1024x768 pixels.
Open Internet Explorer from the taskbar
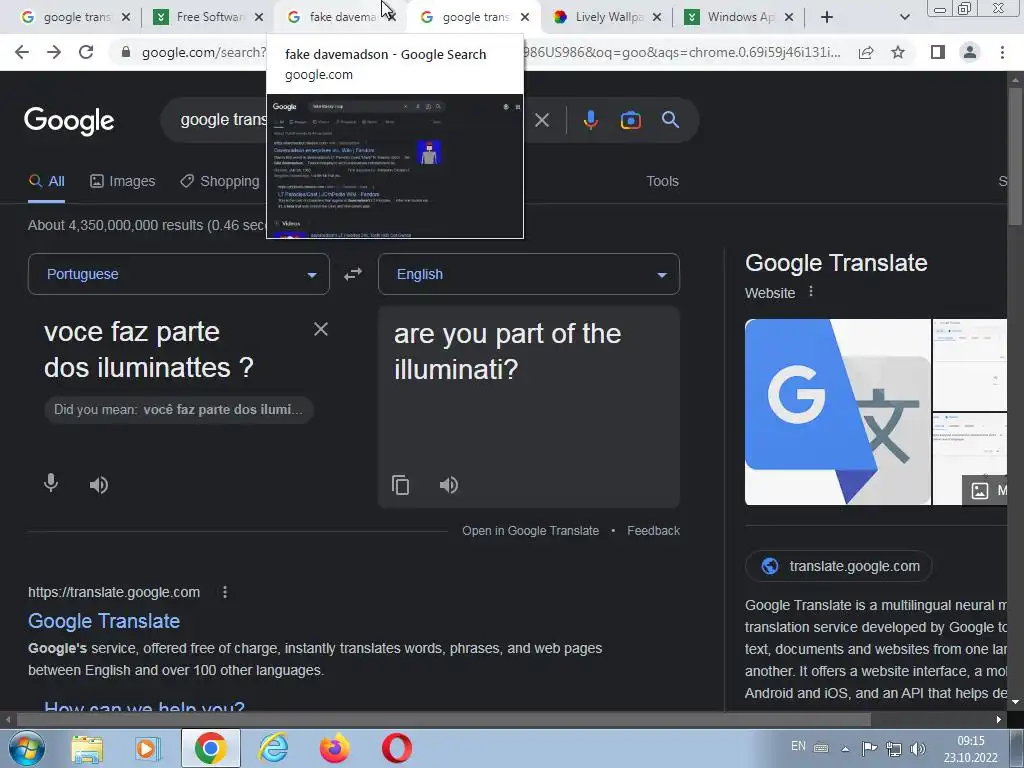click(273, 749)
